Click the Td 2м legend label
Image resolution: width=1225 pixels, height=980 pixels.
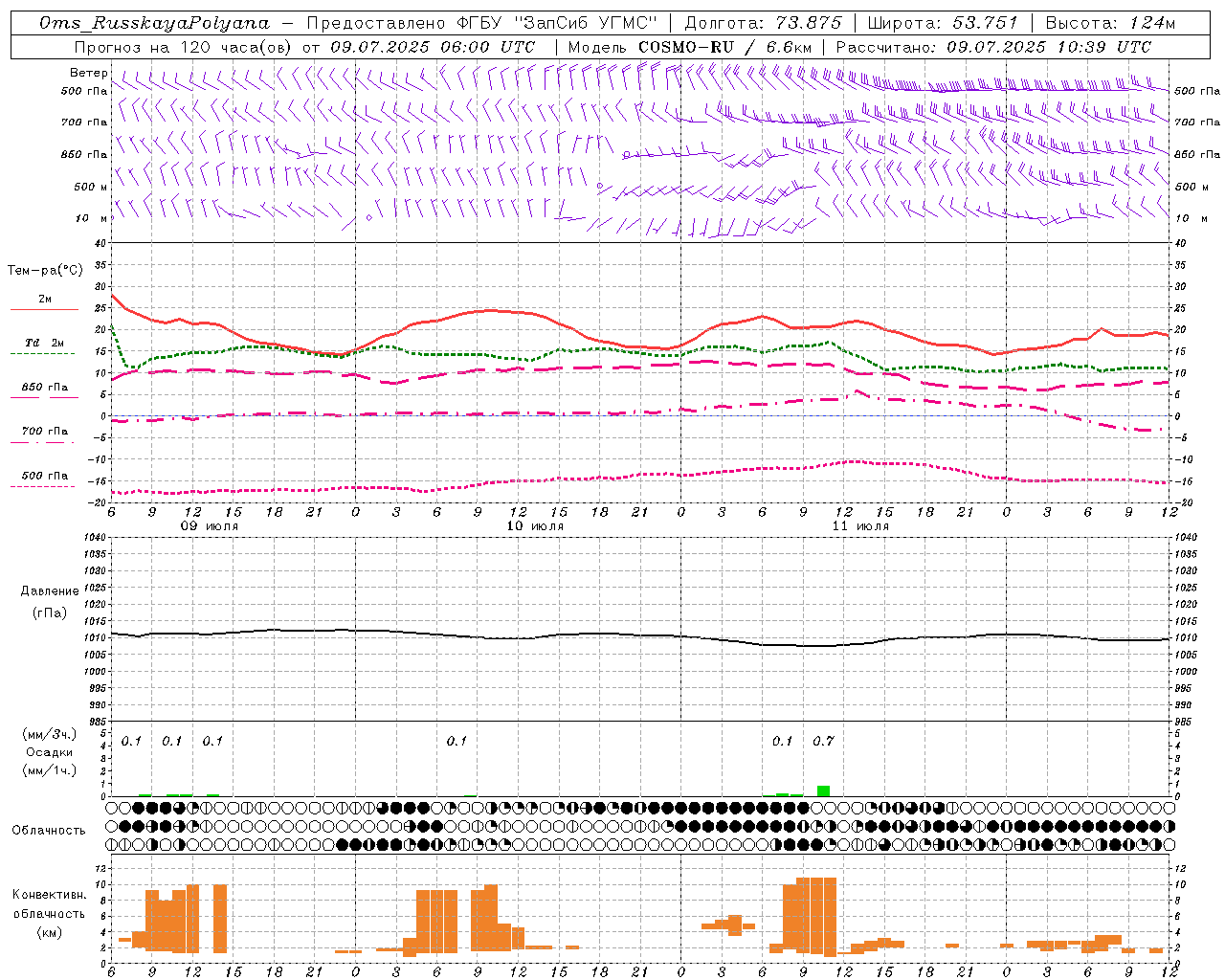[x=44, y=343]
